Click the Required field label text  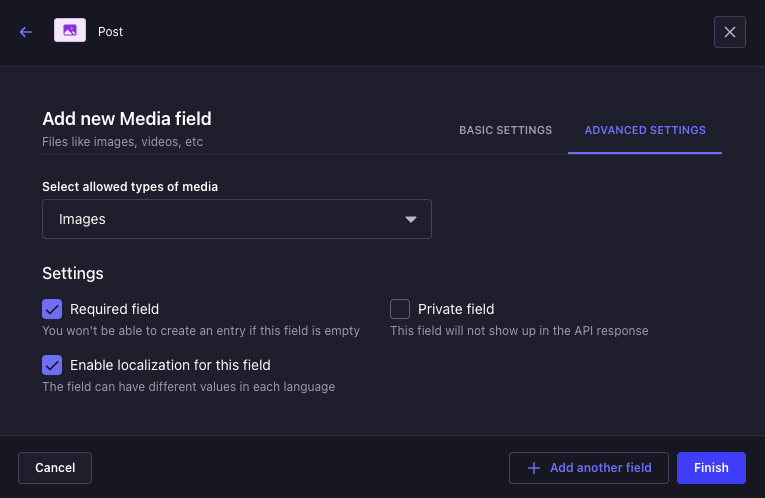[114, 309]
